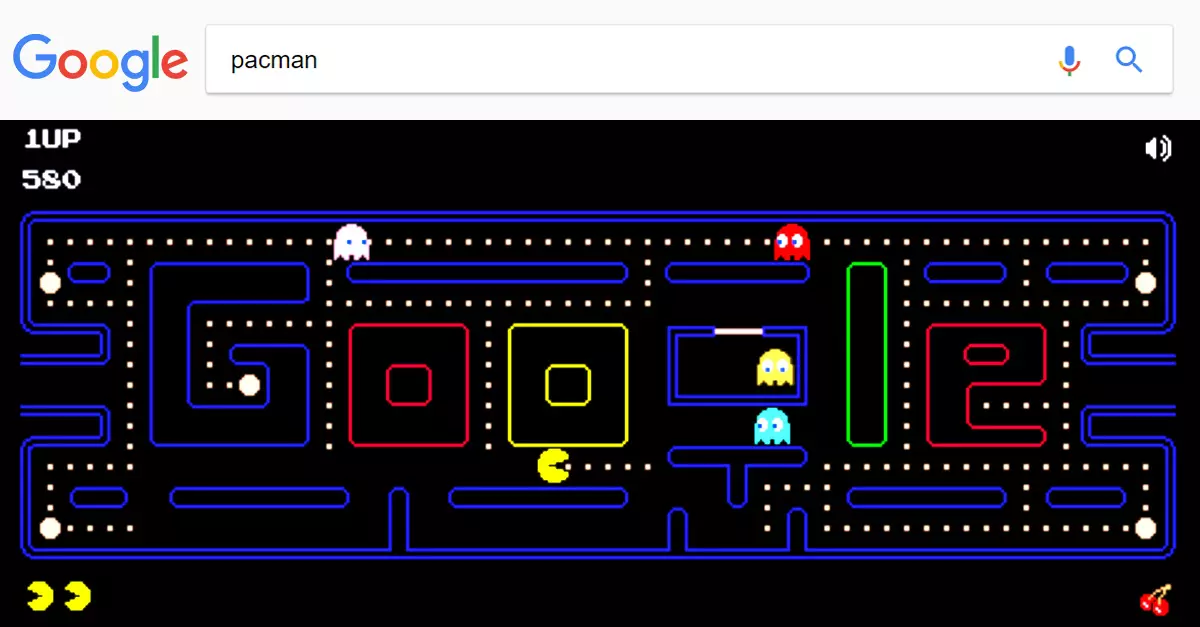
Task: Click the top-left power pellet
Action: [50, 283]
